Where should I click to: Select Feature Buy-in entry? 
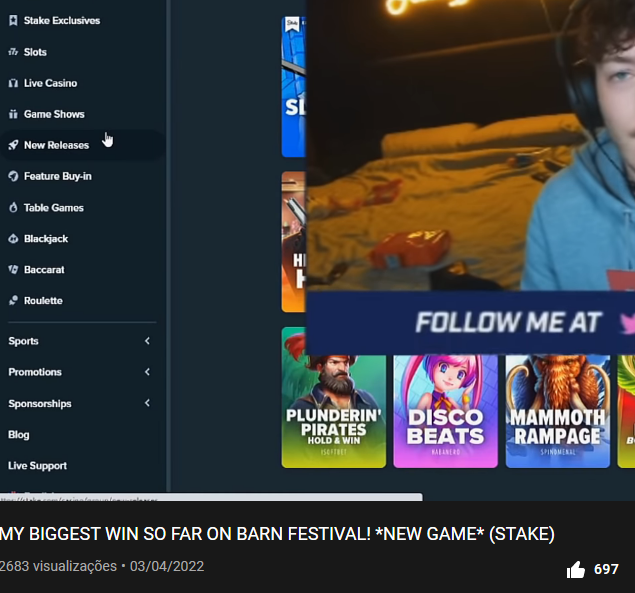(x=58, y=176)
